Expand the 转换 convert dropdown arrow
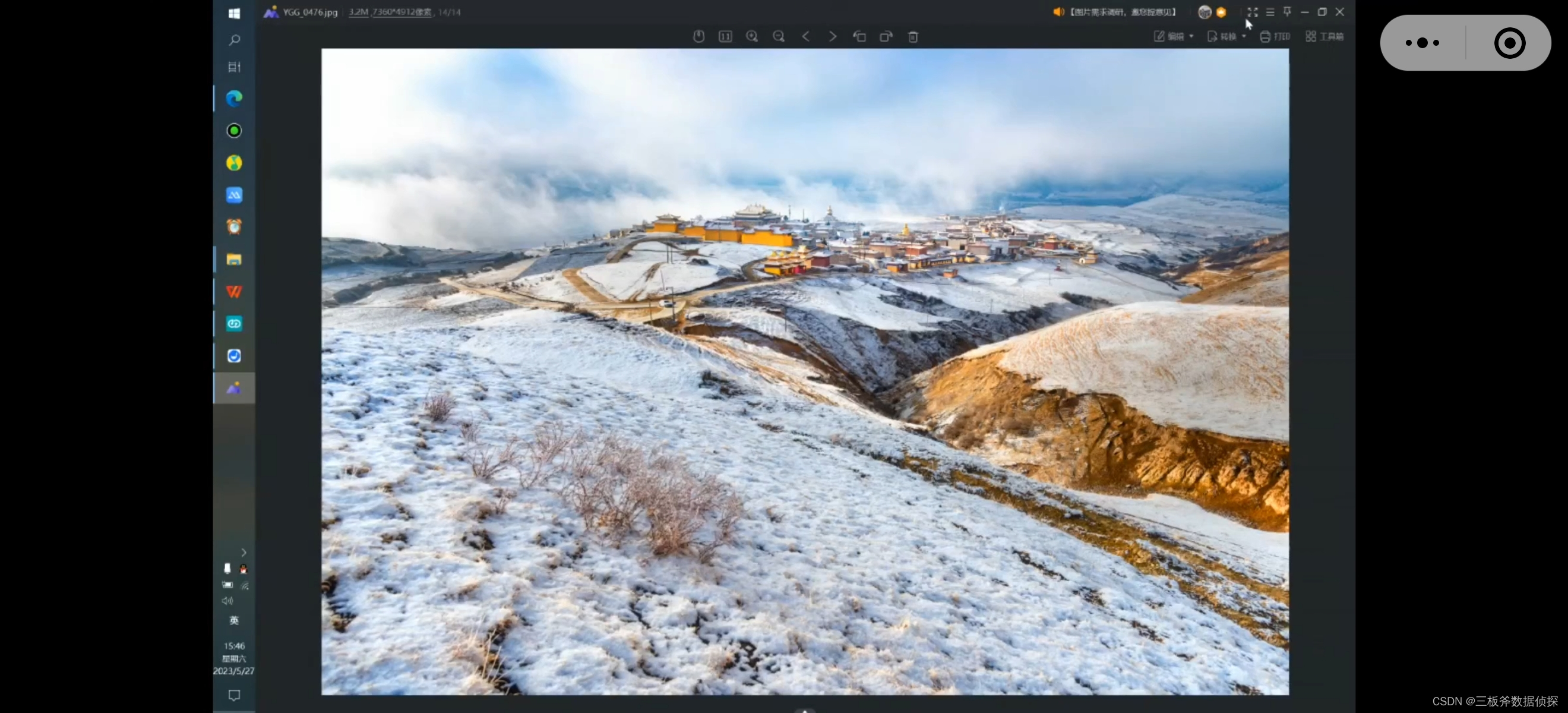This screenshot has width=1568, height=713. [x=1244, y=36]
